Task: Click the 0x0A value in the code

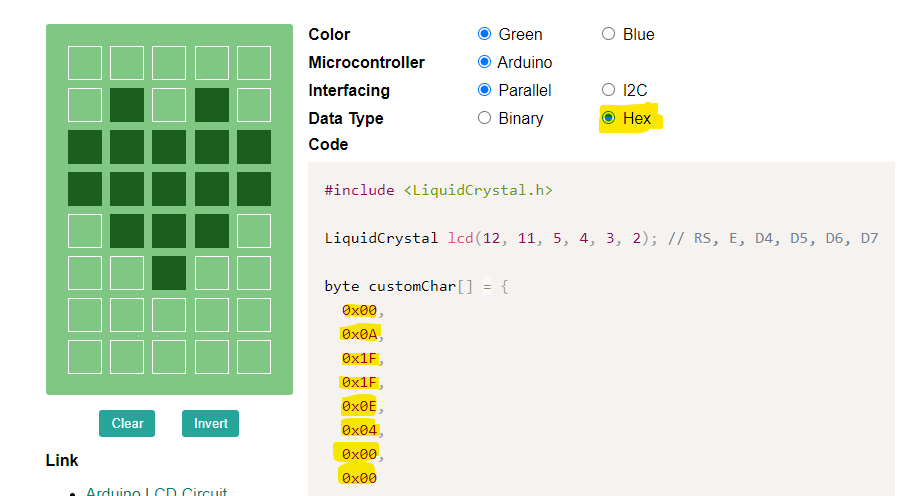Action: [x=360, y=334]
